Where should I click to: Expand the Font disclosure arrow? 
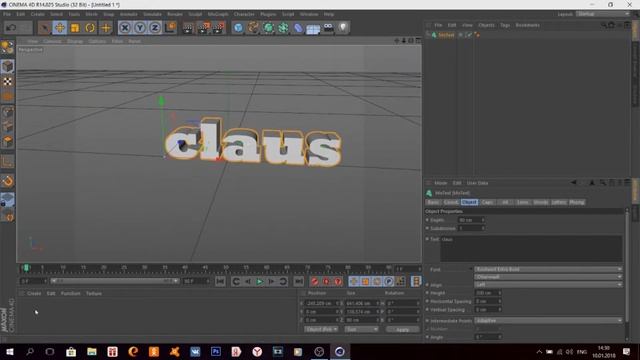point(470,269)
